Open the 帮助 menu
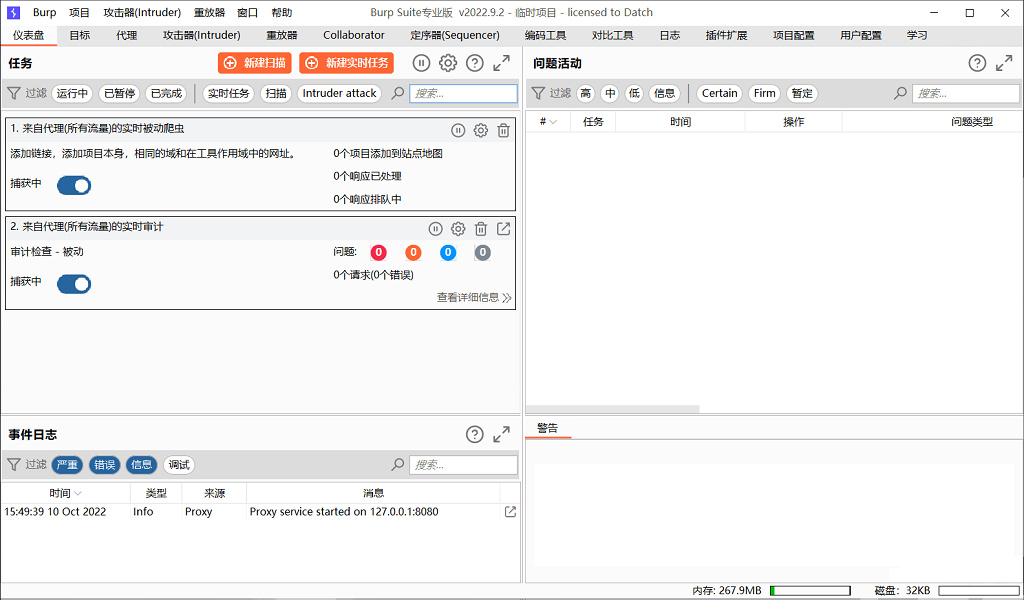Image resolution: width=1024 pixels, height=600 pixels. pos(282,12)
